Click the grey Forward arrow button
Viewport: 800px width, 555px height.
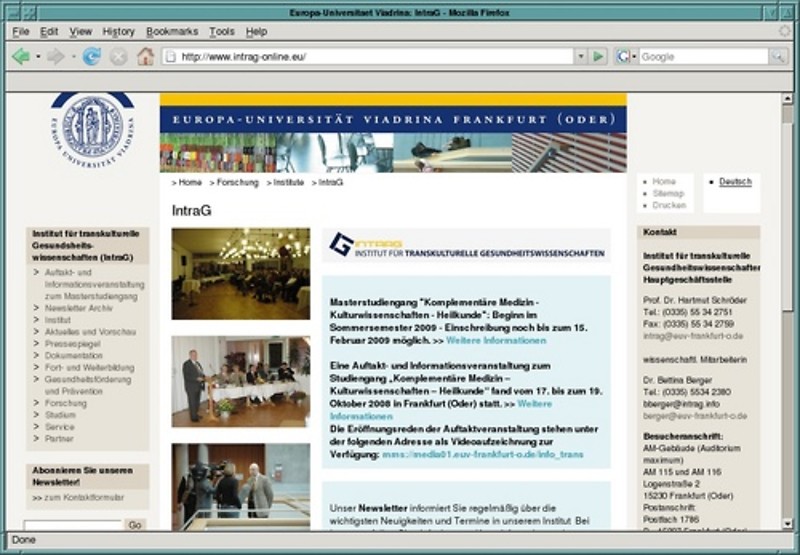55,57
